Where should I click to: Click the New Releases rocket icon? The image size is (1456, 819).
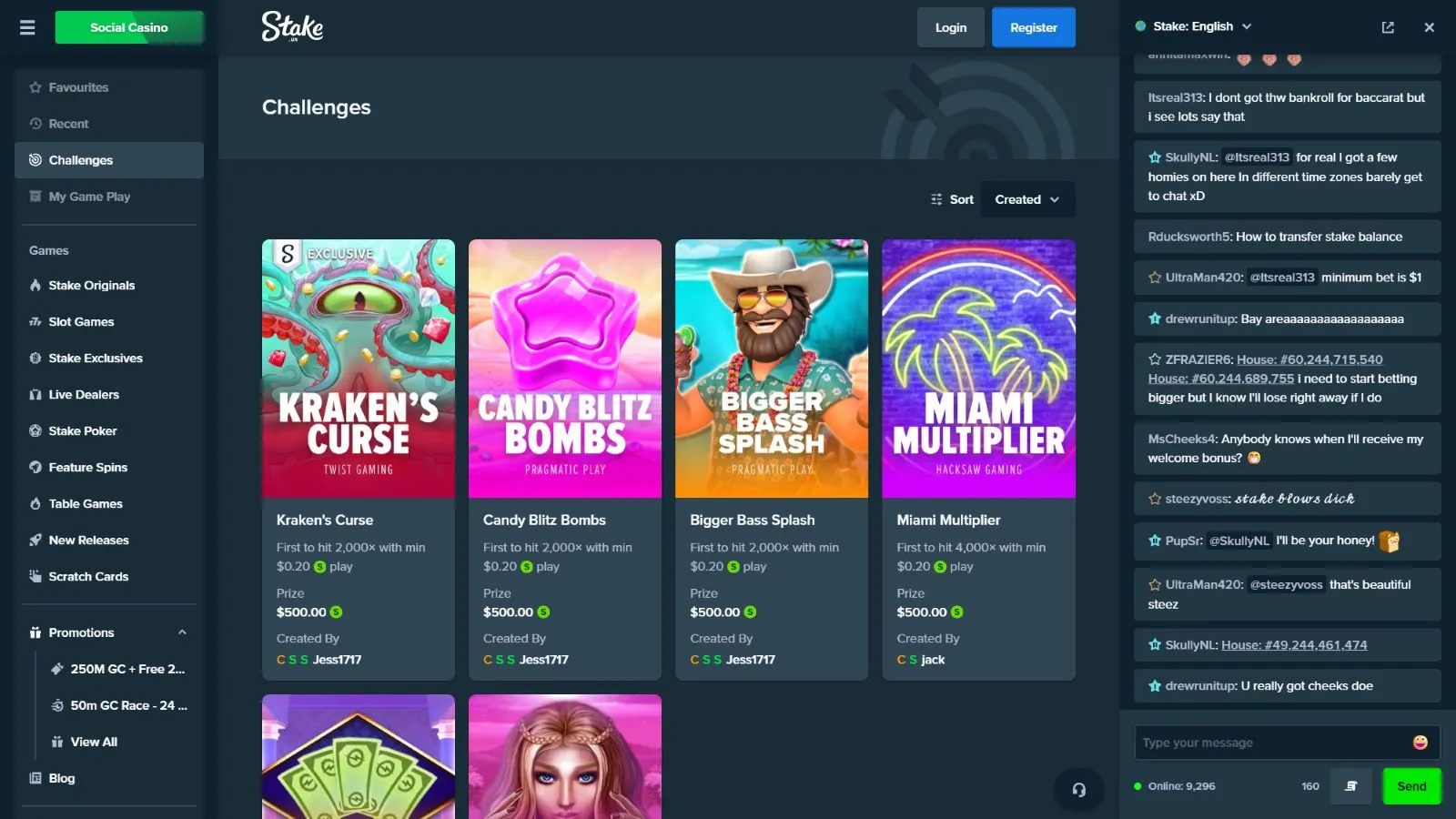coord(35,540)
